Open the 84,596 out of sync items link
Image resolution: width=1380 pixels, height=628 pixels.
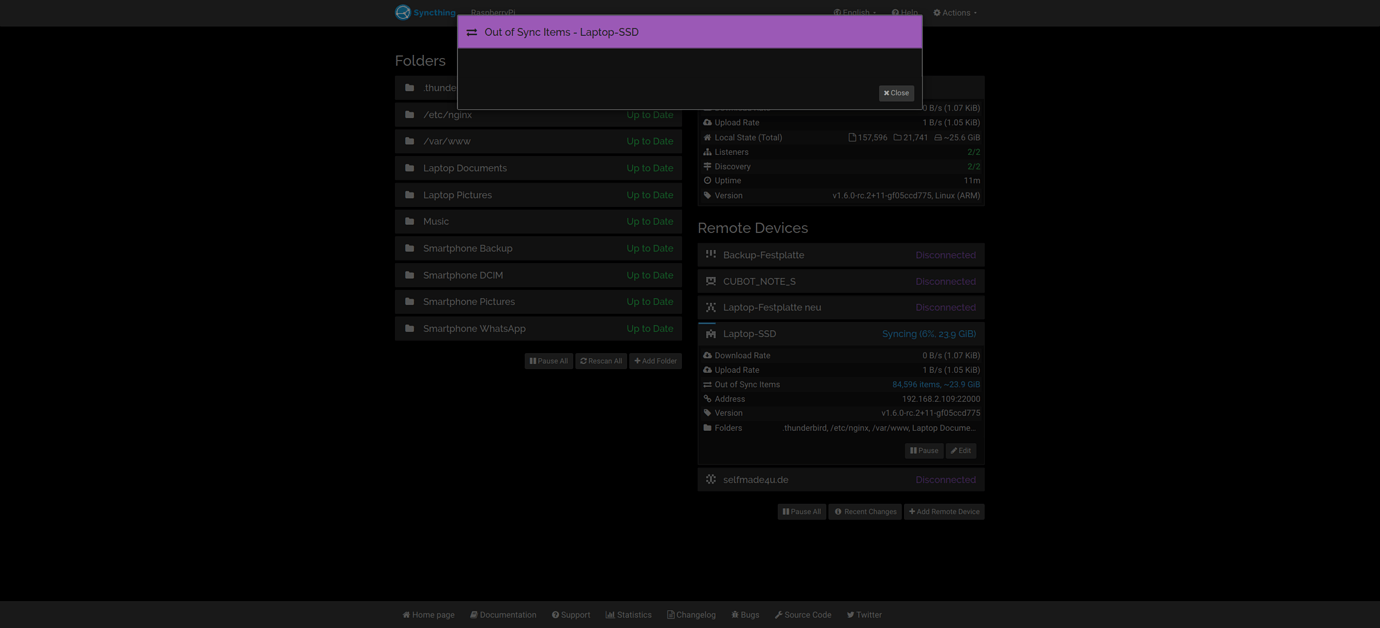936,384
